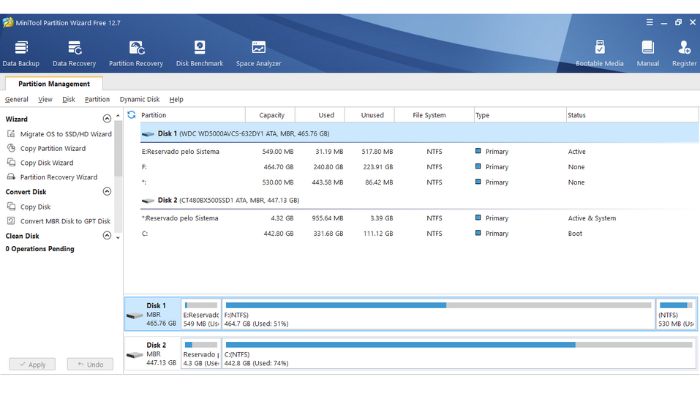Click the Disk 1 icon in disk map
The image size is (700, 400).
[134, 315]
